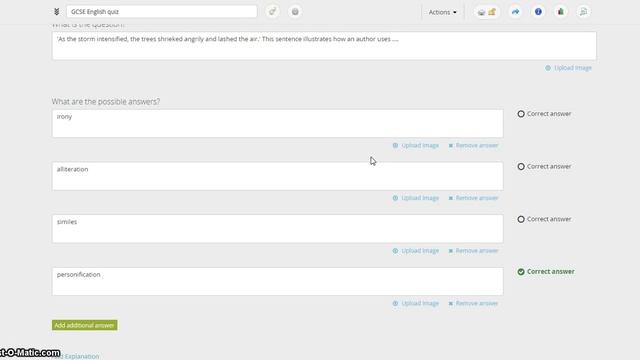Click remove X icon for 'alliteration' answer
The height and width of the screenshot is (360, 640).
click(x=451, y=198)
